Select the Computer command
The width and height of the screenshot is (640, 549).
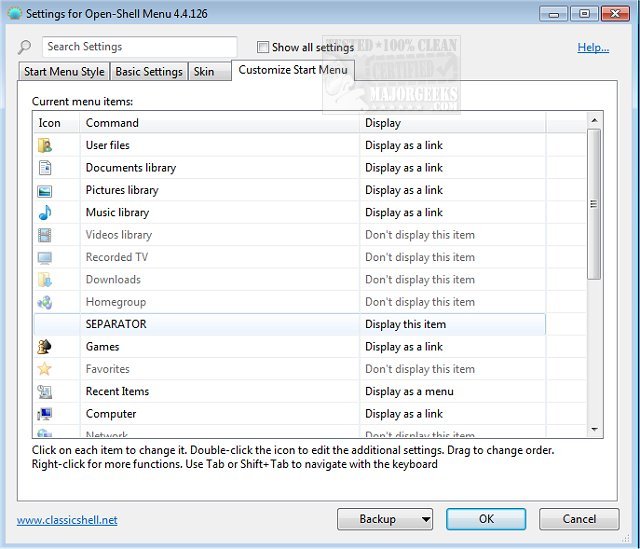click(x=111, y=414)
